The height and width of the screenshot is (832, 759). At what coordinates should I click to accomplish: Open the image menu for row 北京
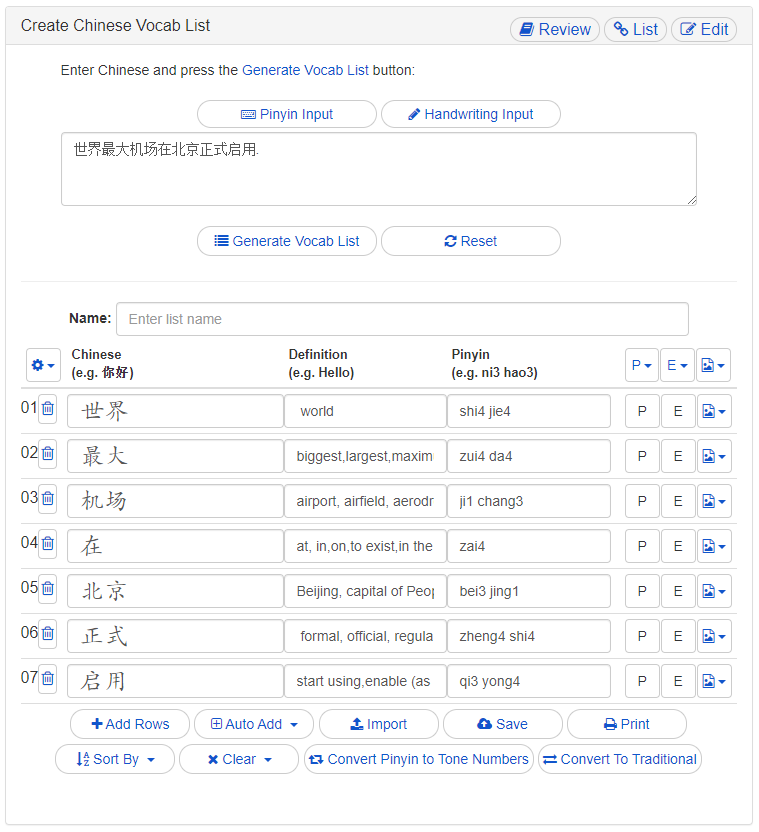pyautogui.click(x=713, y=591)
